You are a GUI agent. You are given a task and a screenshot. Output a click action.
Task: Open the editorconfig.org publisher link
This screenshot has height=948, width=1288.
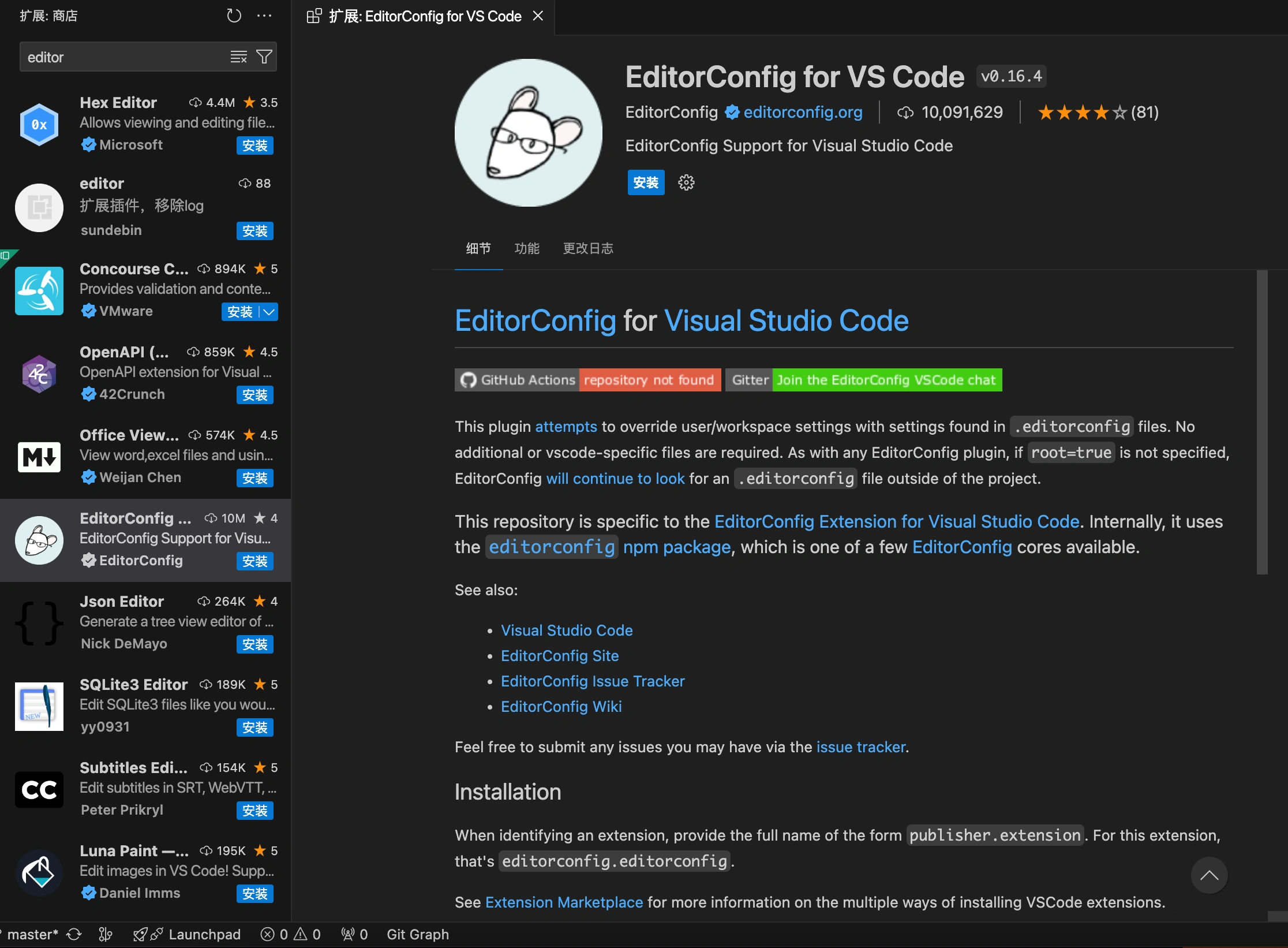pos(802,112)
